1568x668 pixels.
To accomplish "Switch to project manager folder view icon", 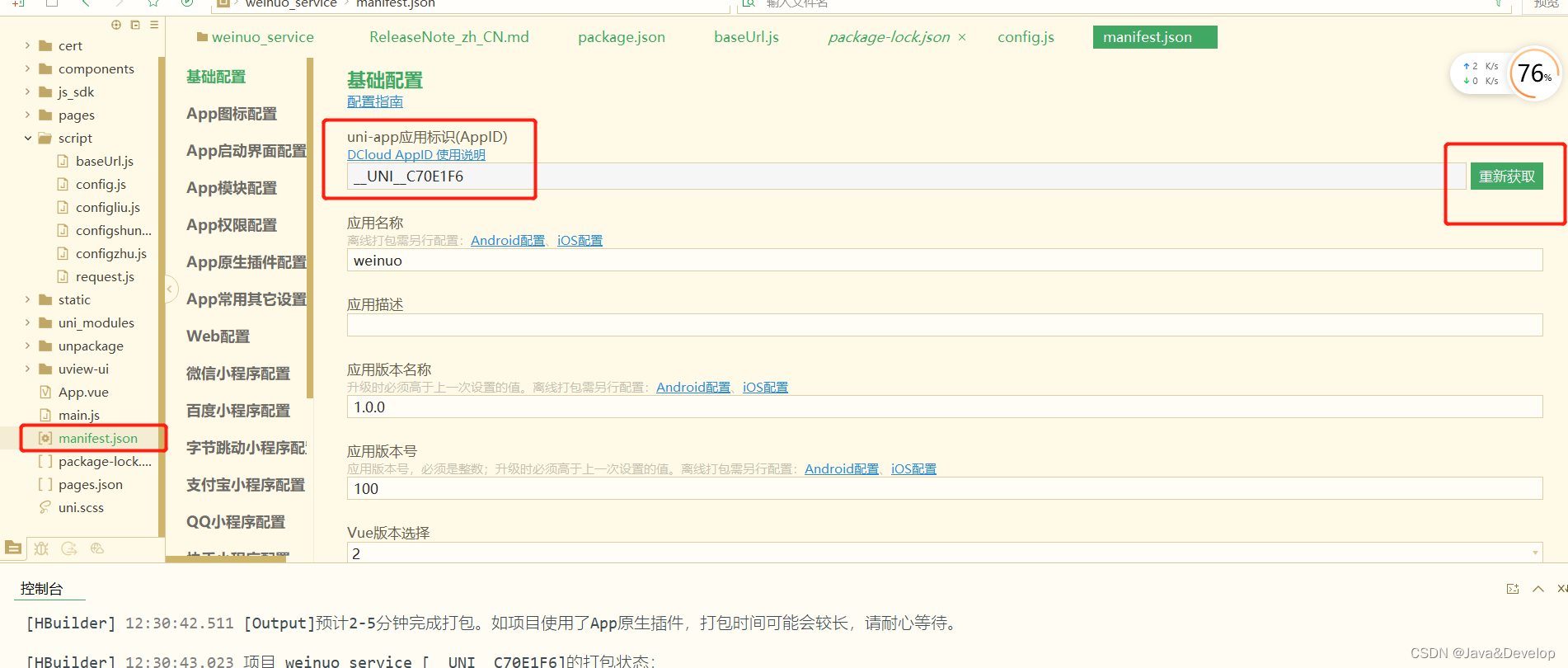I will [13, 548].
